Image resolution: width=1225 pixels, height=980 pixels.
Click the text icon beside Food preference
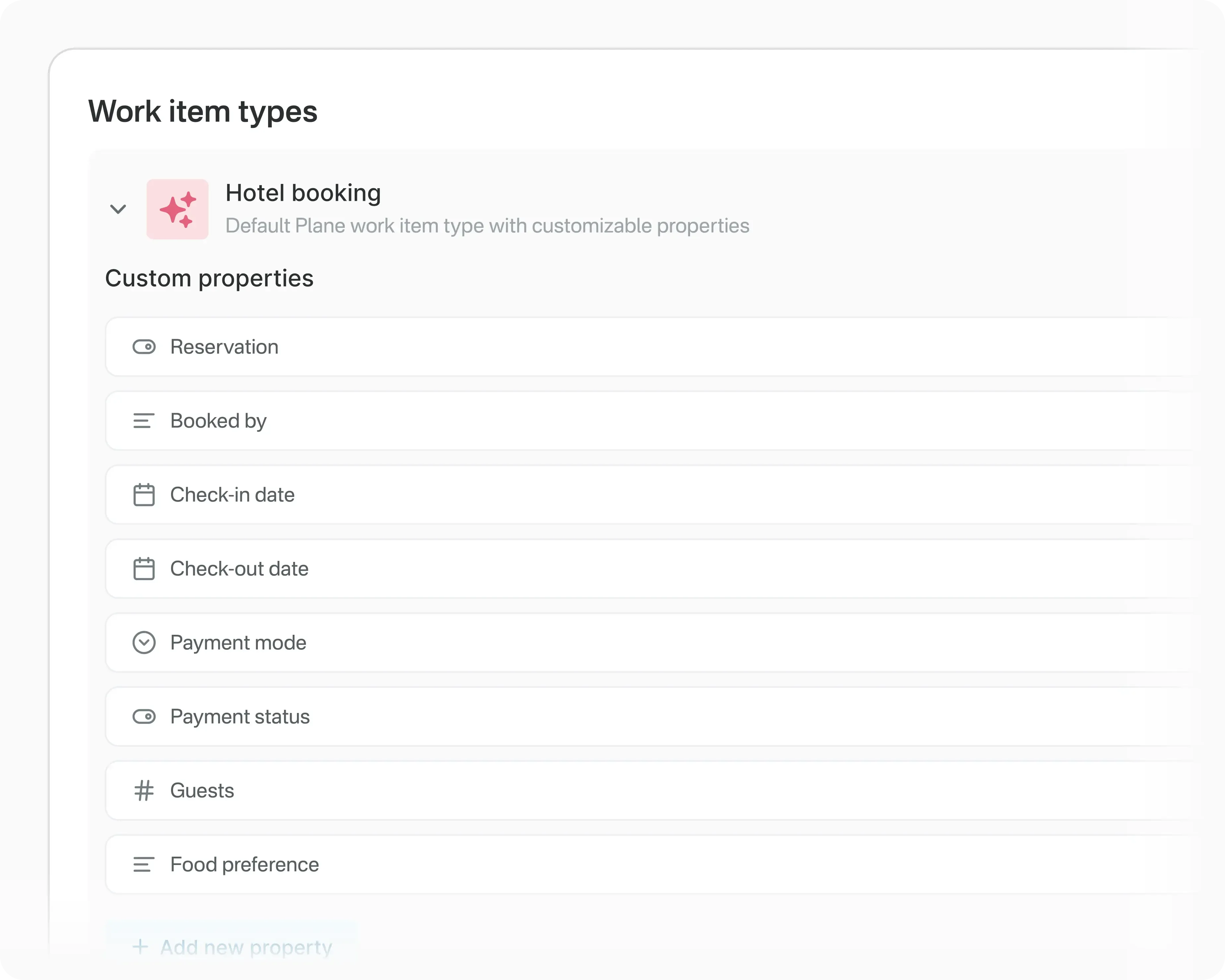click(143, 864)
